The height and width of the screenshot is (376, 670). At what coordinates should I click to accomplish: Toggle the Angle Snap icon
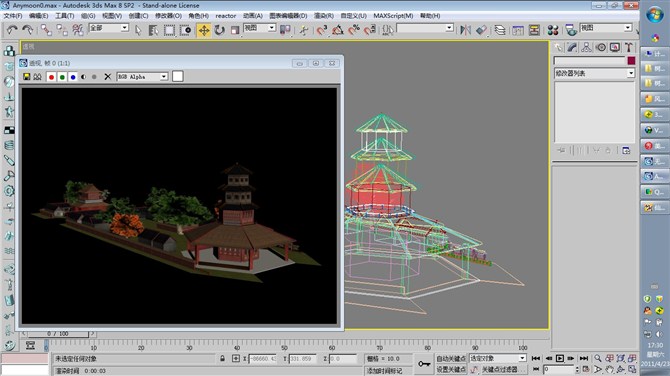pos(338,30)
